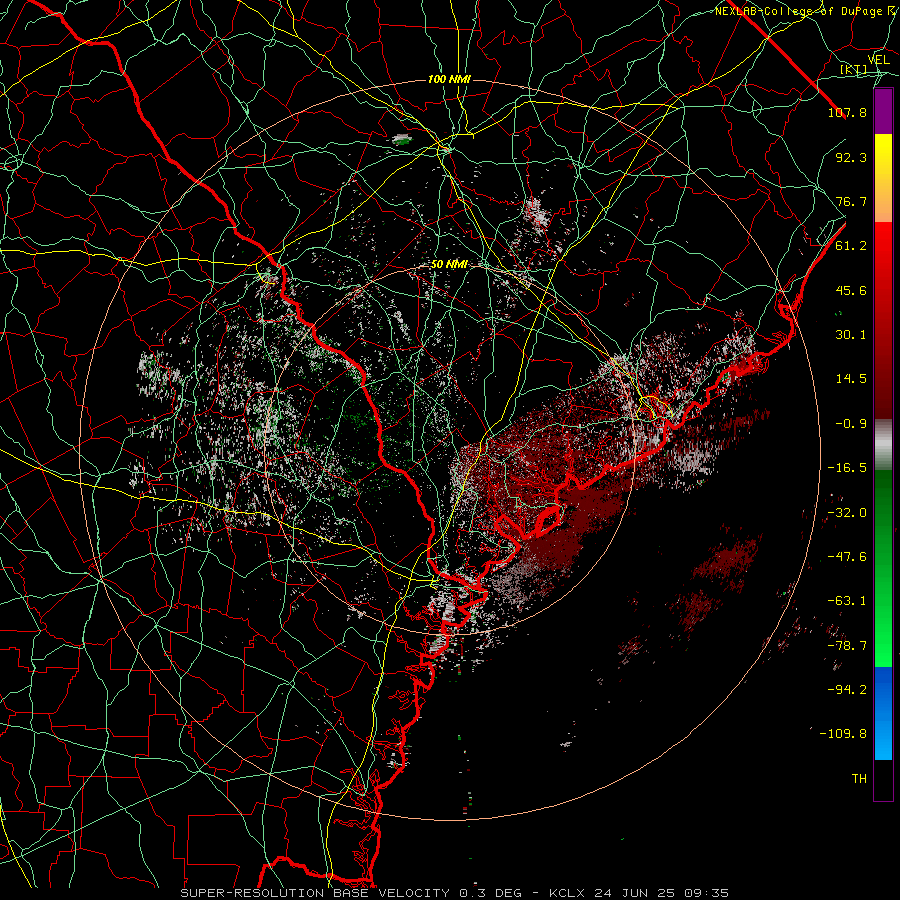Click the 'TH' label on the legend
The height and width of the screenshot is (900, 900).
[859, 779]
